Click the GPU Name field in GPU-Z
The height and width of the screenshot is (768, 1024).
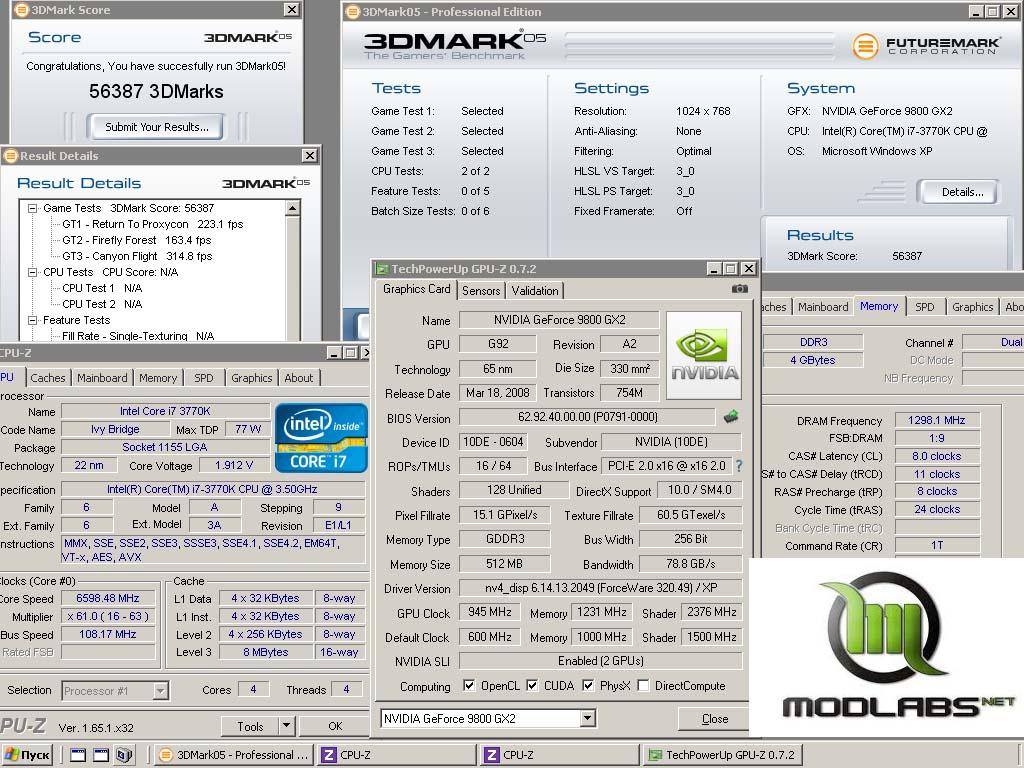(x=559, y=319)
